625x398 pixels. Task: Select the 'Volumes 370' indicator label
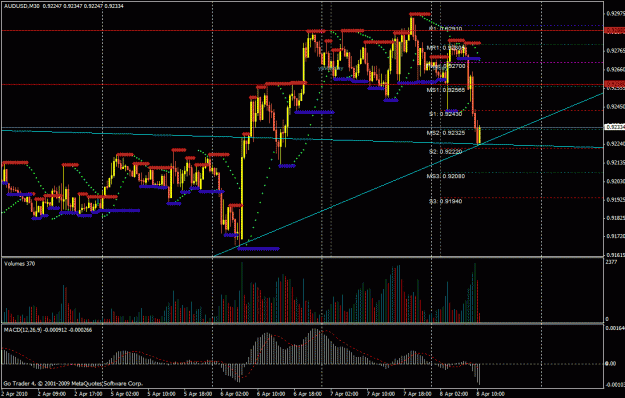coord(19,263)
